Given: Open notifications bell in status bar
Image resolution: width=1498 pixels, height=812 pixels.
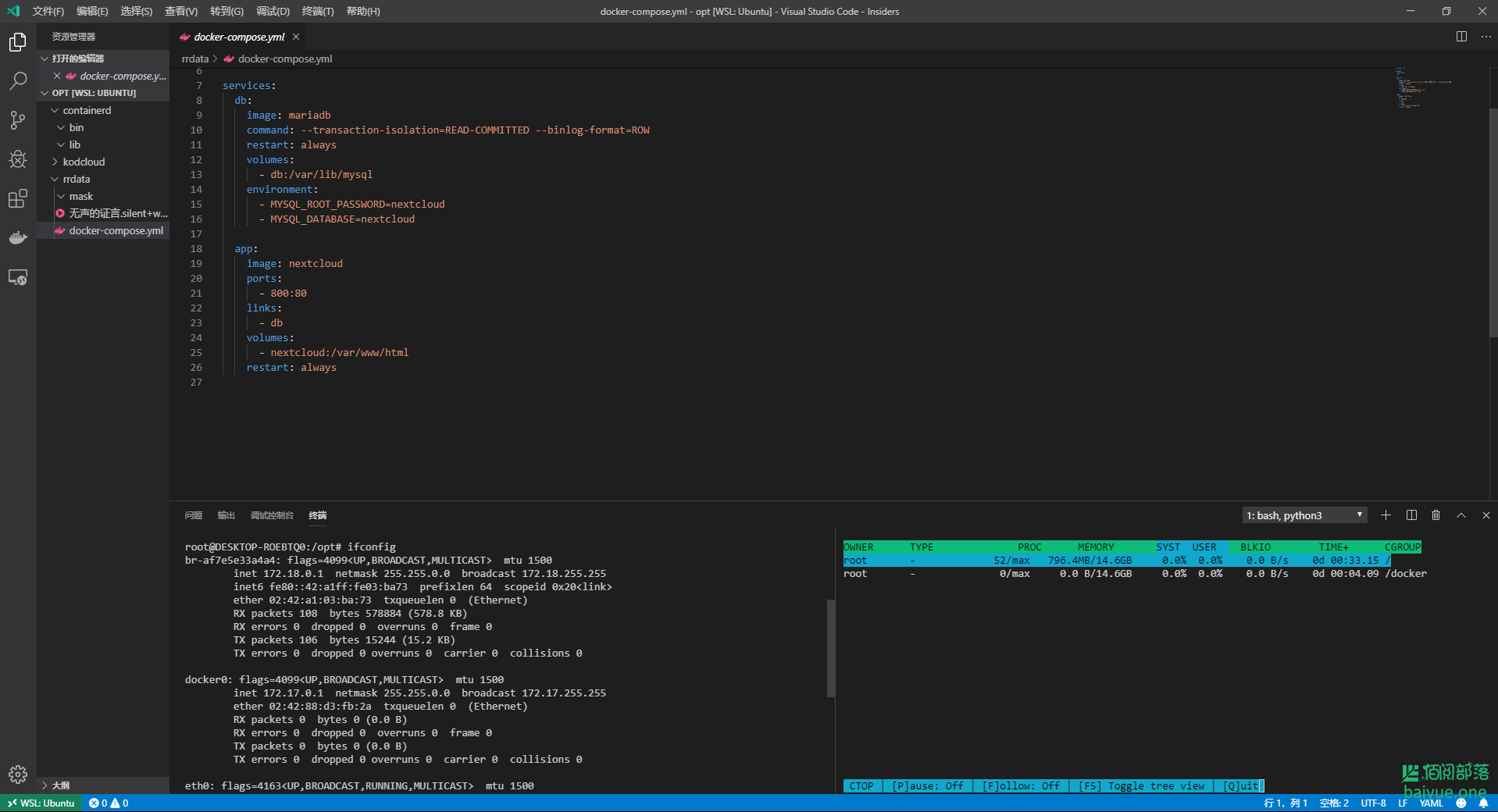Looking at the screenshot, I should 1483,803.
